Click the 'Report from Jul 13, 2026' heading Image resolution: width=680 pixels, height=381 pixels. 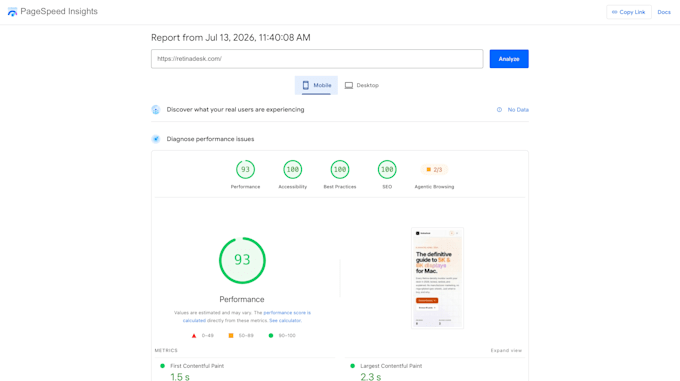(231, 38)
